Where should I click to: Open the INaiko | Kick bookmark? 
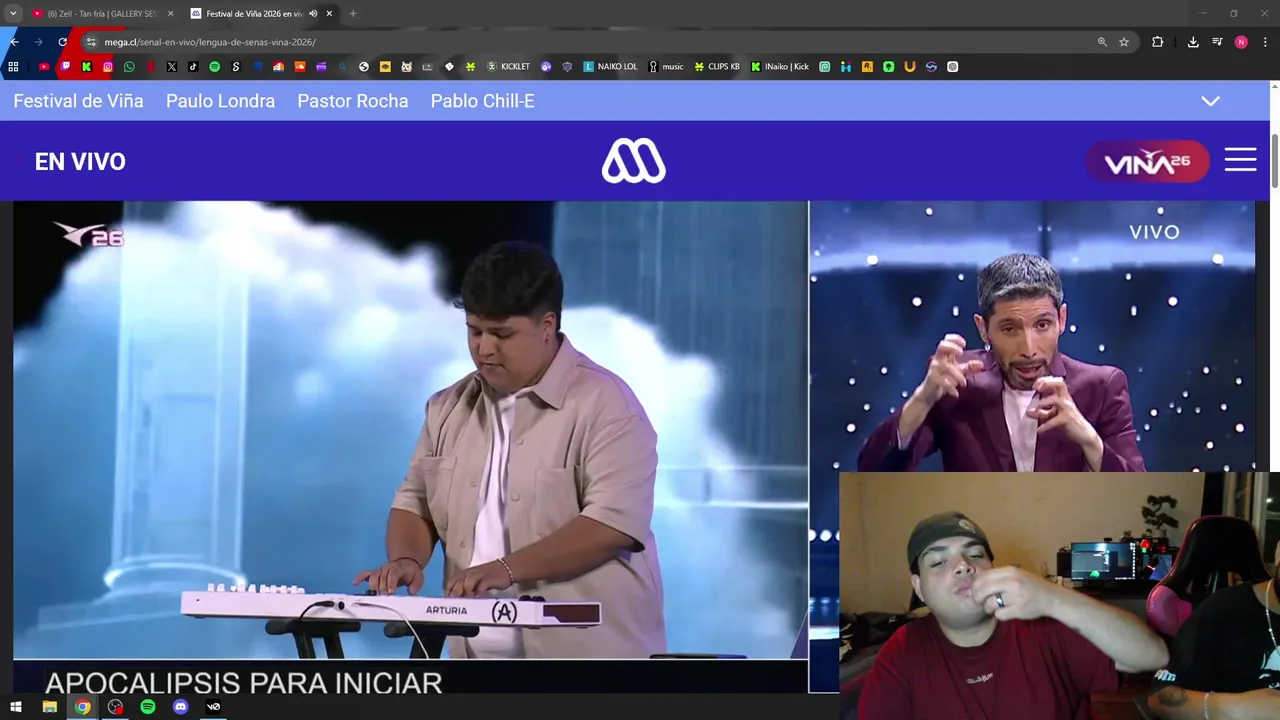(780, 67)
